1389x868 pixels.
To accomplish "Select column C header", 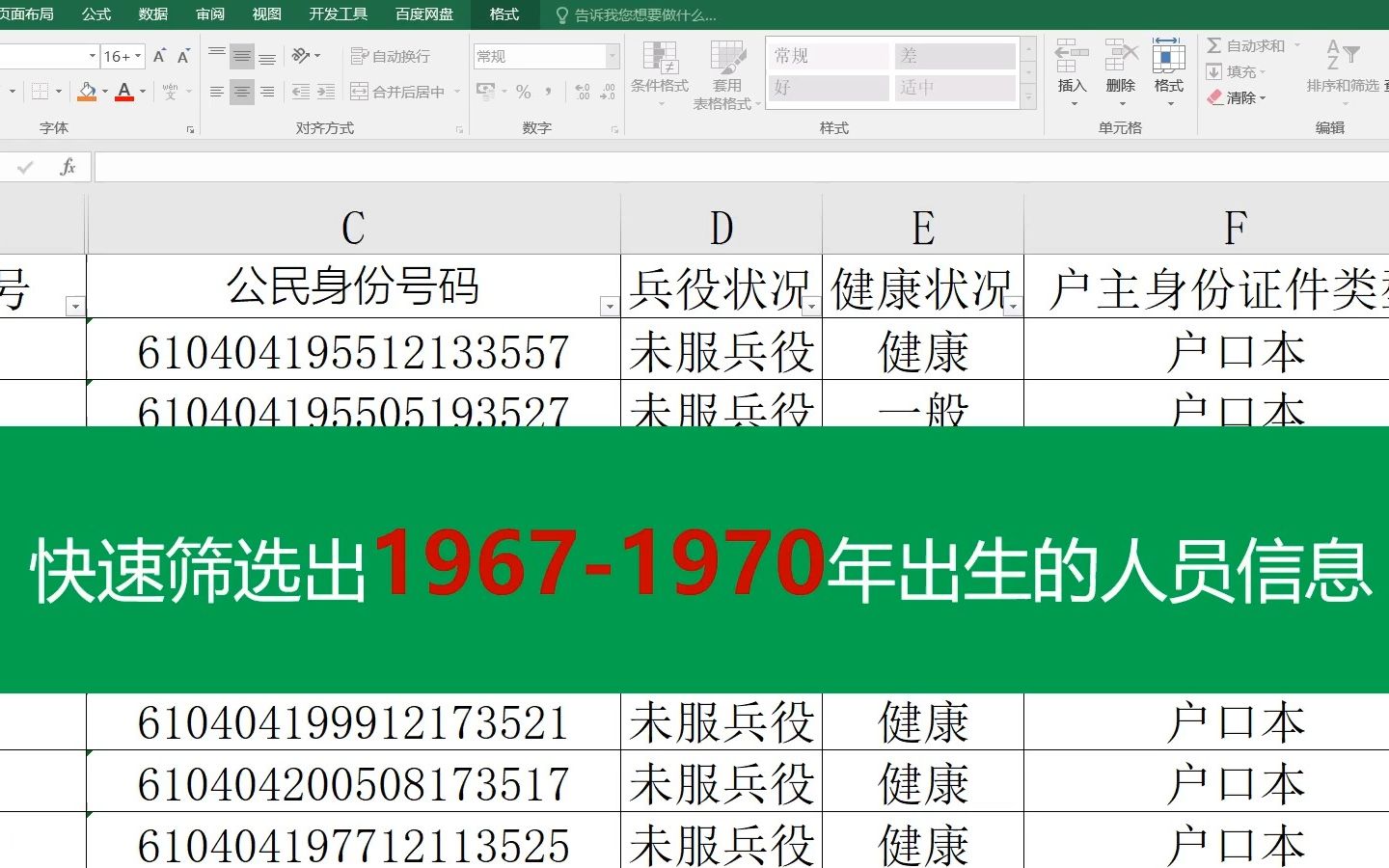I will pyautogui.click(x=353, y=228).
